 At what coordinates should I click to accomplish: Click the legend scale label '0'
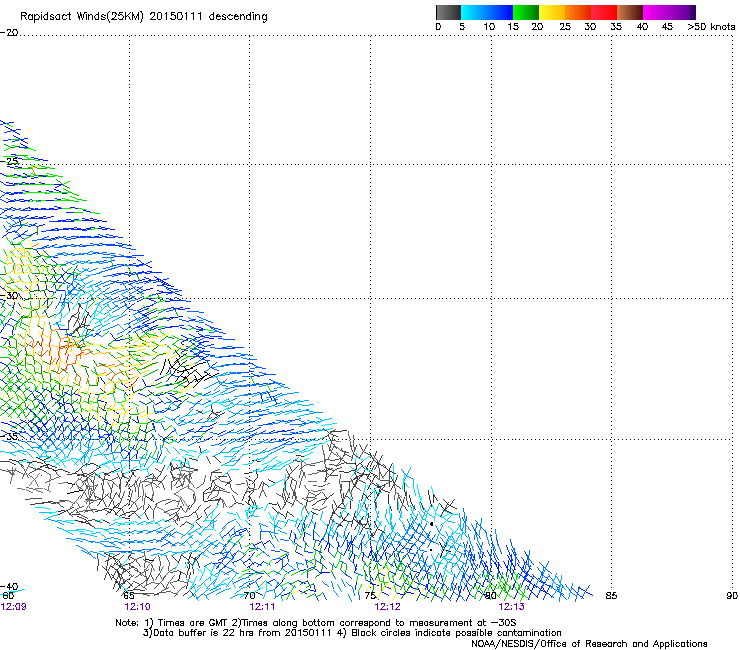point(438,27)
